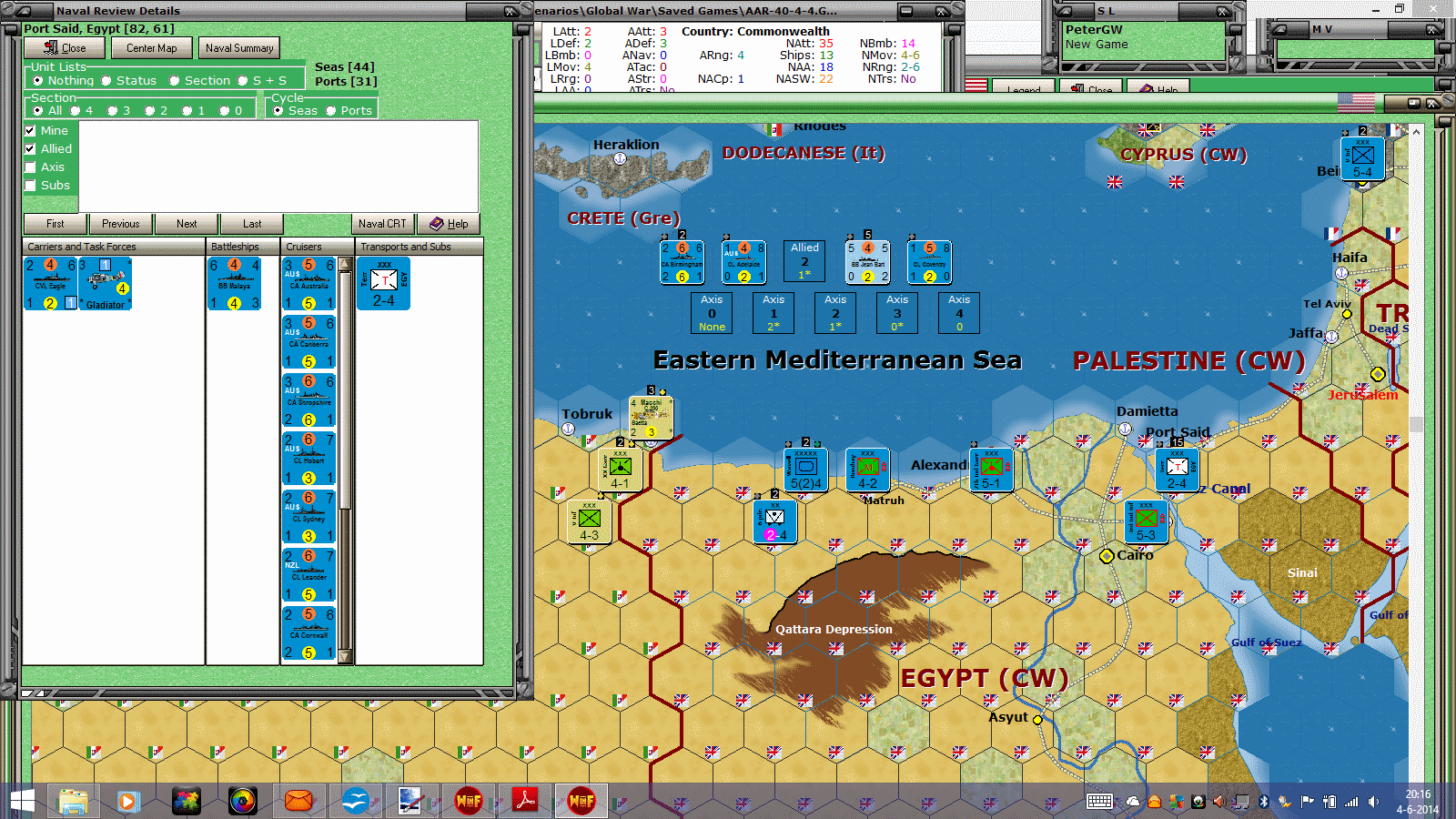Screen dimensions: 1456x819
Task: Open Adobe Reader from the taskbar
Action: (525, 801)
